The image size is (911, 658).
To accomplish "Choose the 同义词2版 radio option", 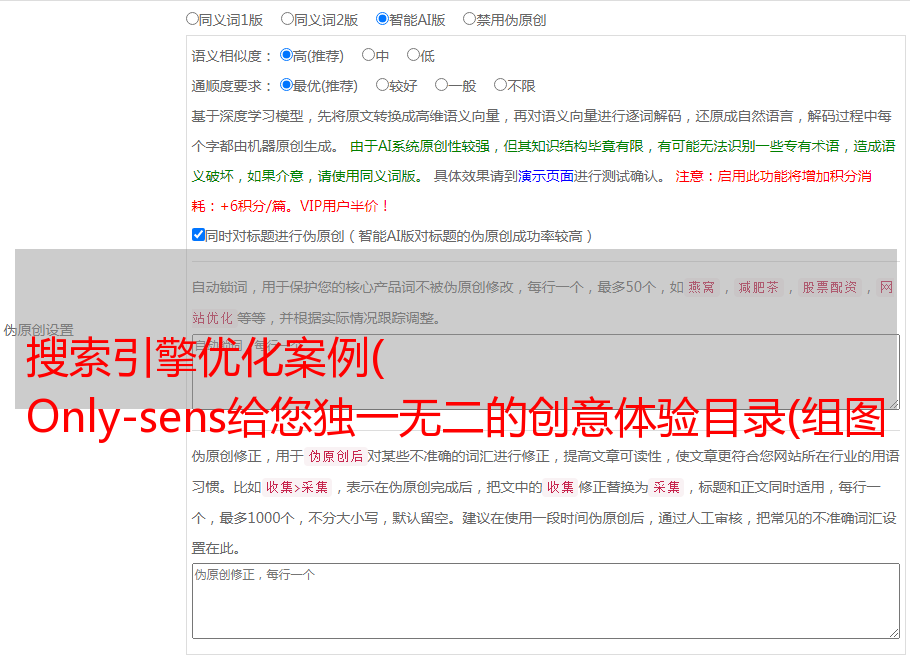I will (x=287, y=19).
